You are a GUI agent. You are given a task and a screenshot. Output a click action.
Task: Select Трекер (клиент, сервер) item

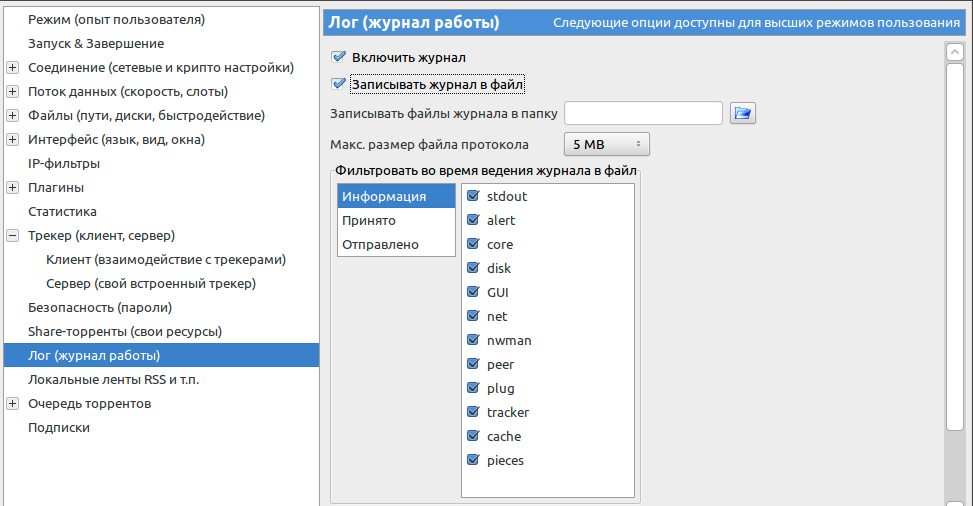[101, 235]
